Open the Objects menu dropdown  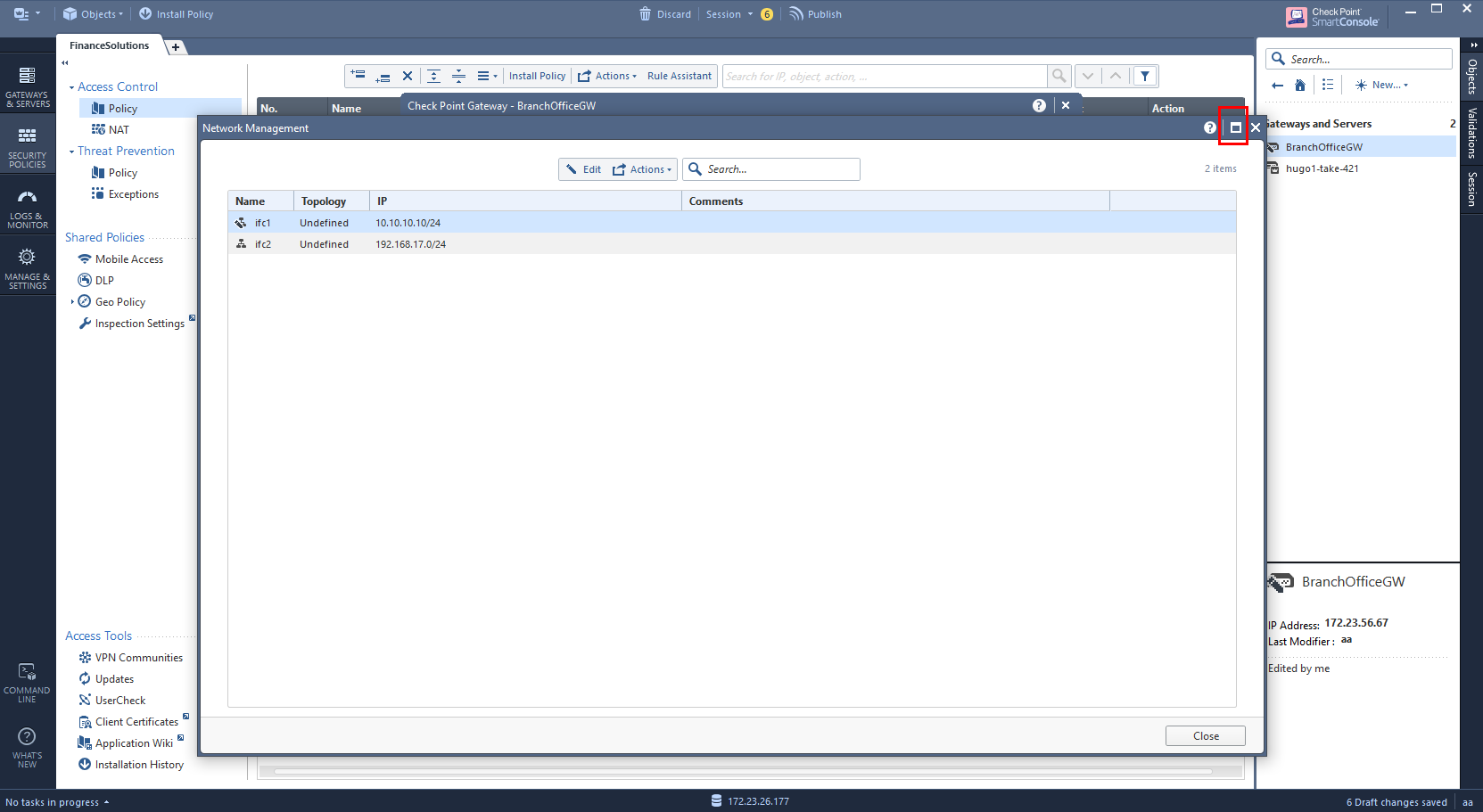[93, 14]
